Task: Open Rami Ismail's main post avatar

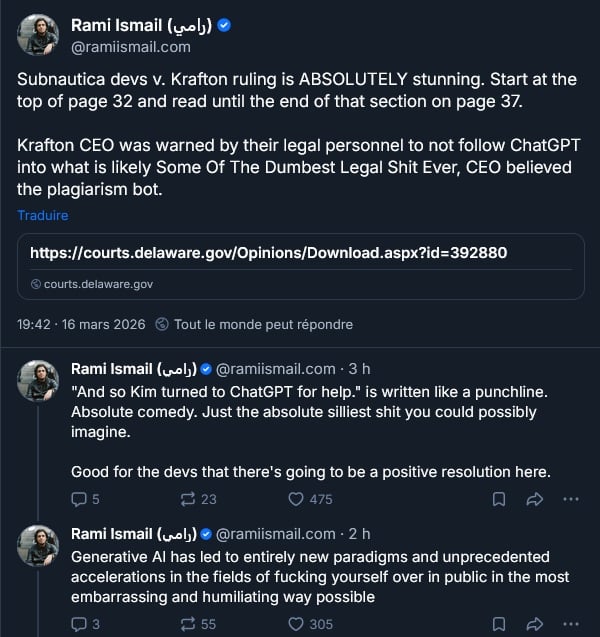Action: click(38, 35)
